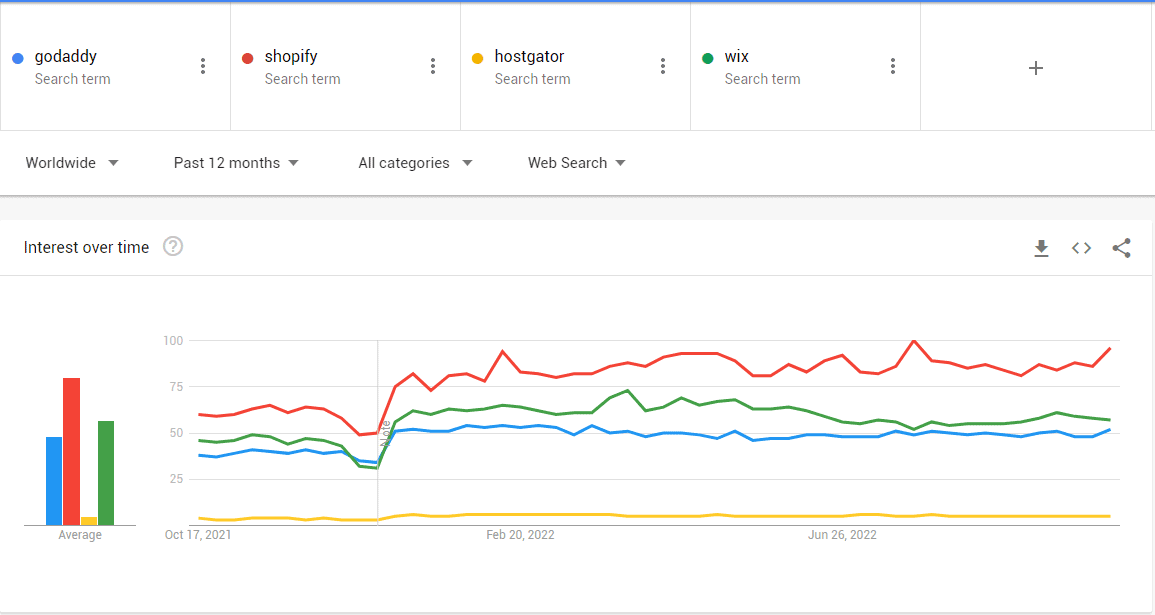Click the green wix average bar
This screenshot has width=1155, height=615.
106,473
